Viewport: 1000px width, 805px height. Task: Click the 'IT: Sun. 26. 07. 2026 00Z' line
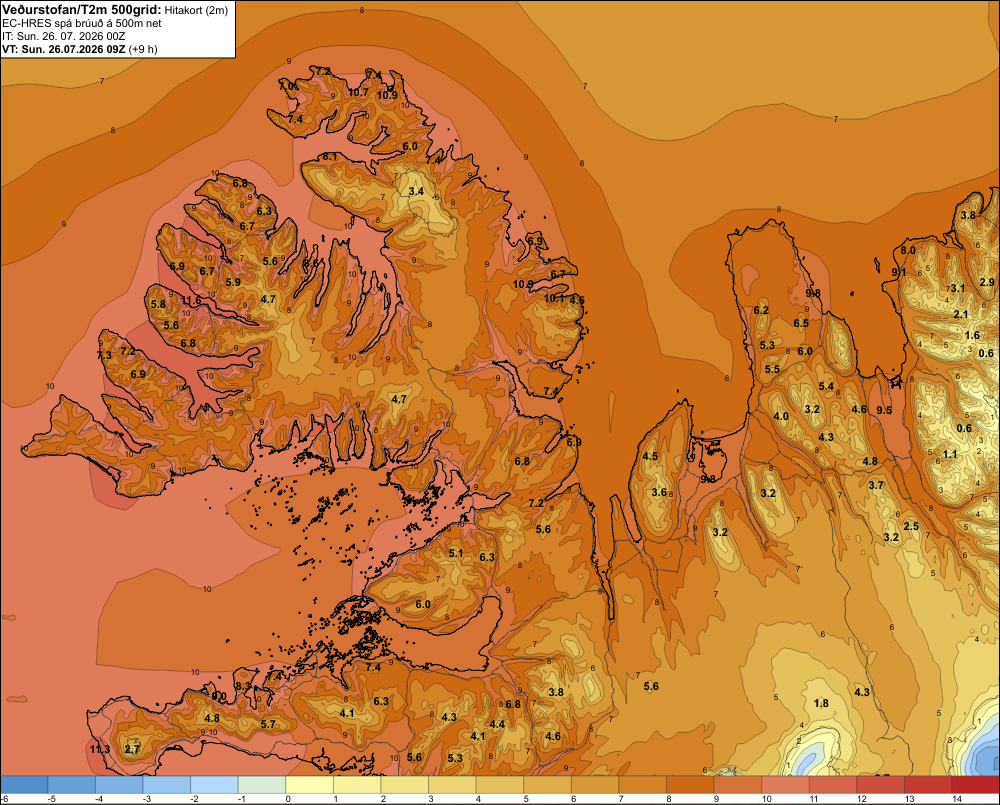pos(64,36)
